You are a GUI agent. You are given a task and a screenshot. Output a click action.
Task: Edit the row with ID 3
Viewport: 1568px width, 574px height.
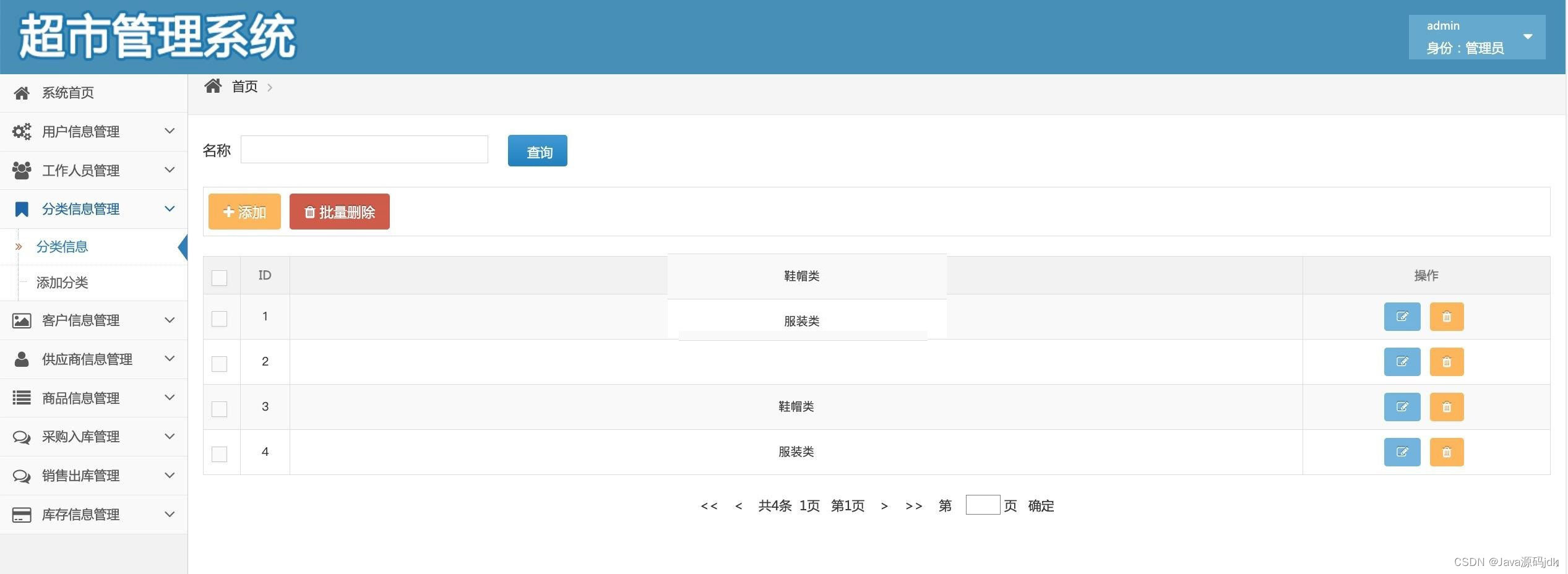coord(1402,407)
